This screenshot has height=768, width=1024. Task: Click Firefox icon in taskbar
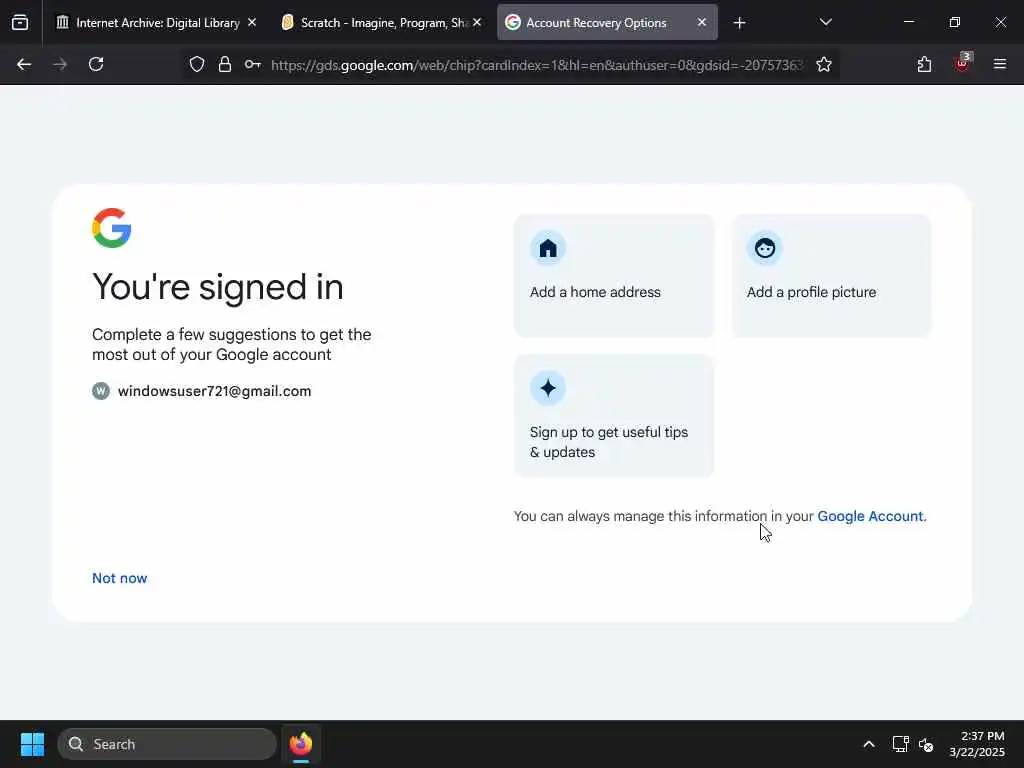(x=301, y=744)
